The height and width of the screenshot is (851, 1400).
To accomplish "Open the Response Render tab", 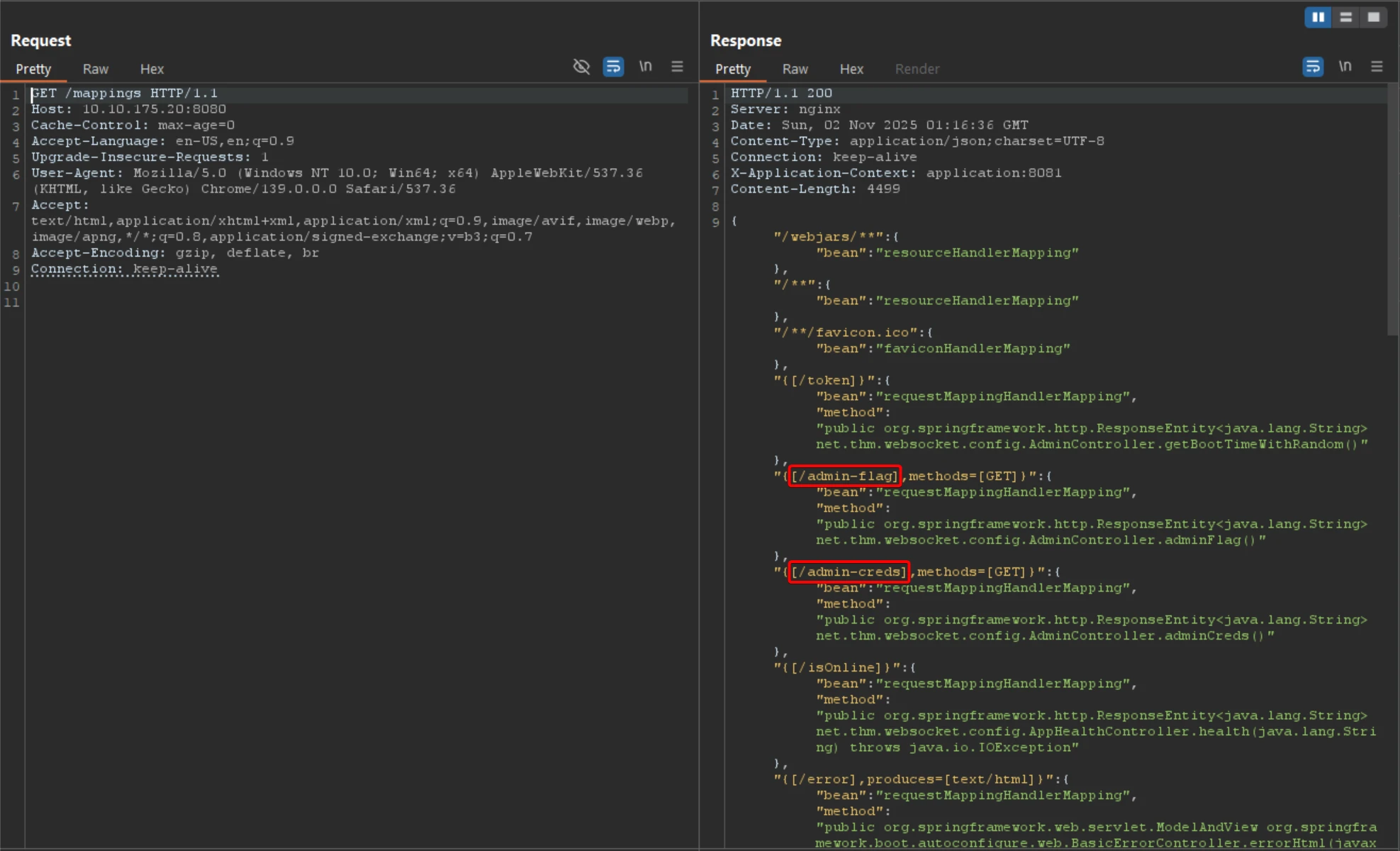I will click(x=917, y=69).
